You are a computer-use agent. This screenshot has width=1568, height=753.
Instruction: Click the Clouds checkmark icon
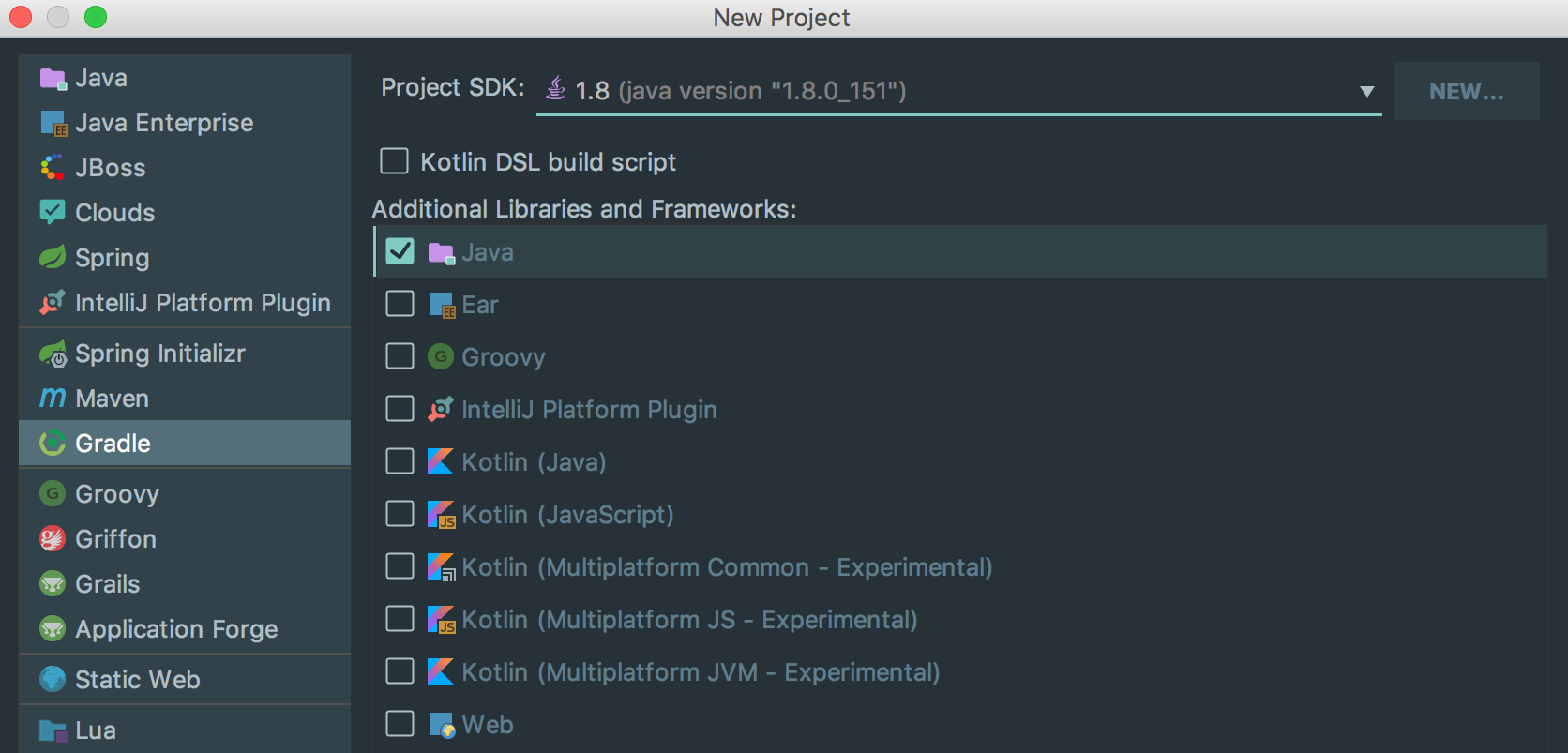coord(53,212)
